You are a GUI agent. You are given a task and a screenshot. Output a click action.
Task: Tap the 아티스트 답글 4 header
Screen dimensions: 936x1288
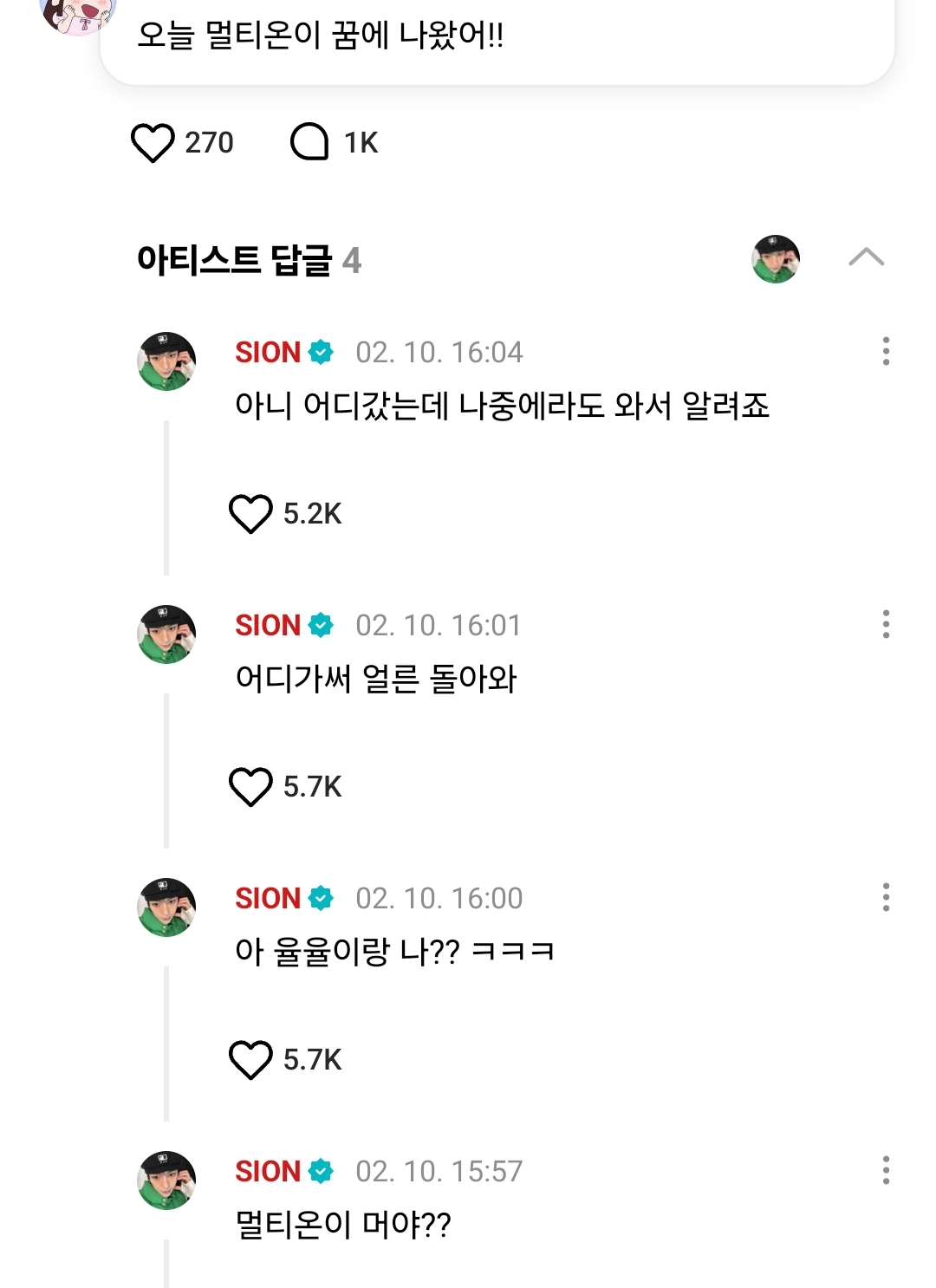pos(249,259)
